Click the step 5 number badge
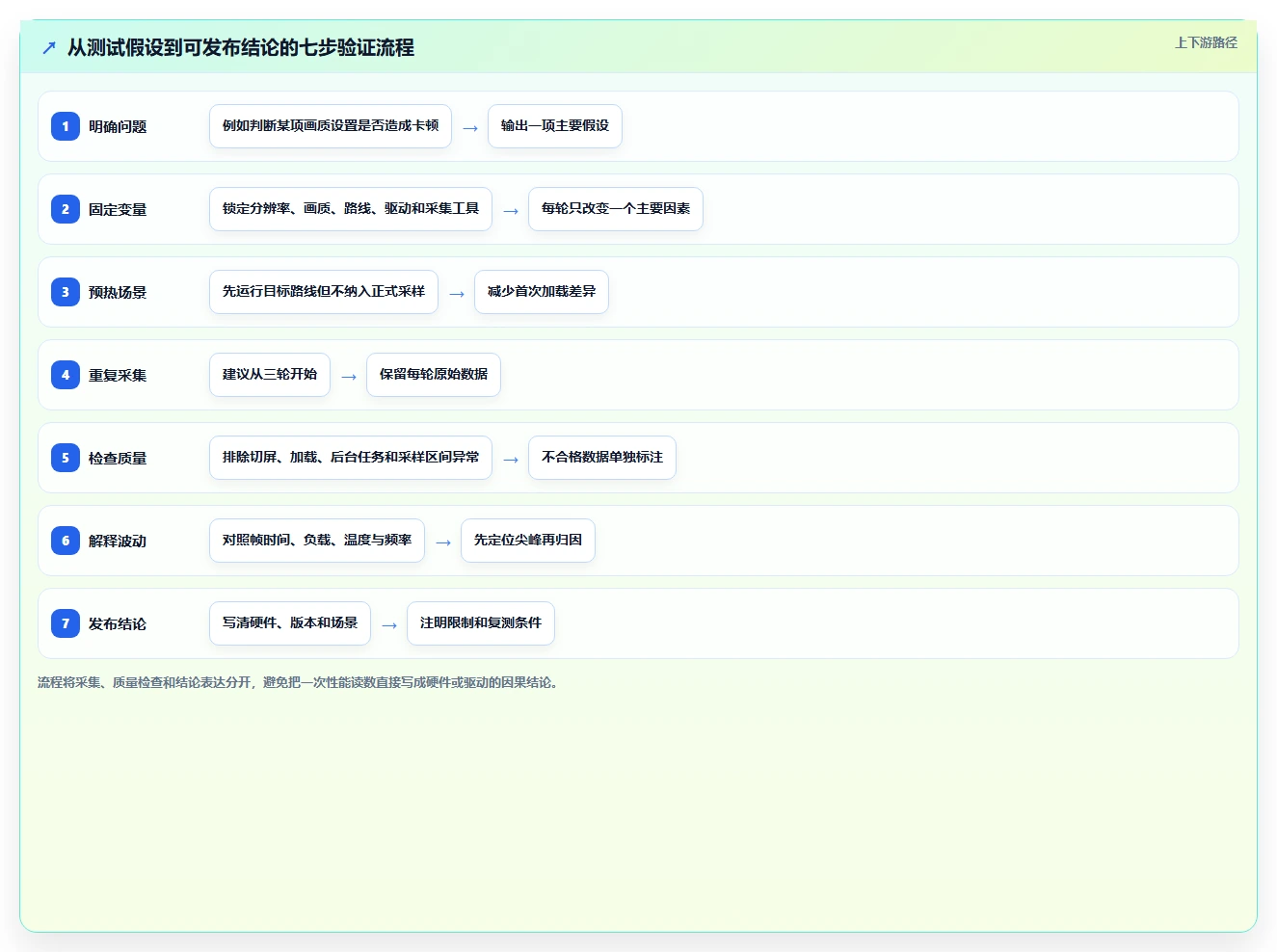This screenshot has width=1277, height=952. (66, 458)
